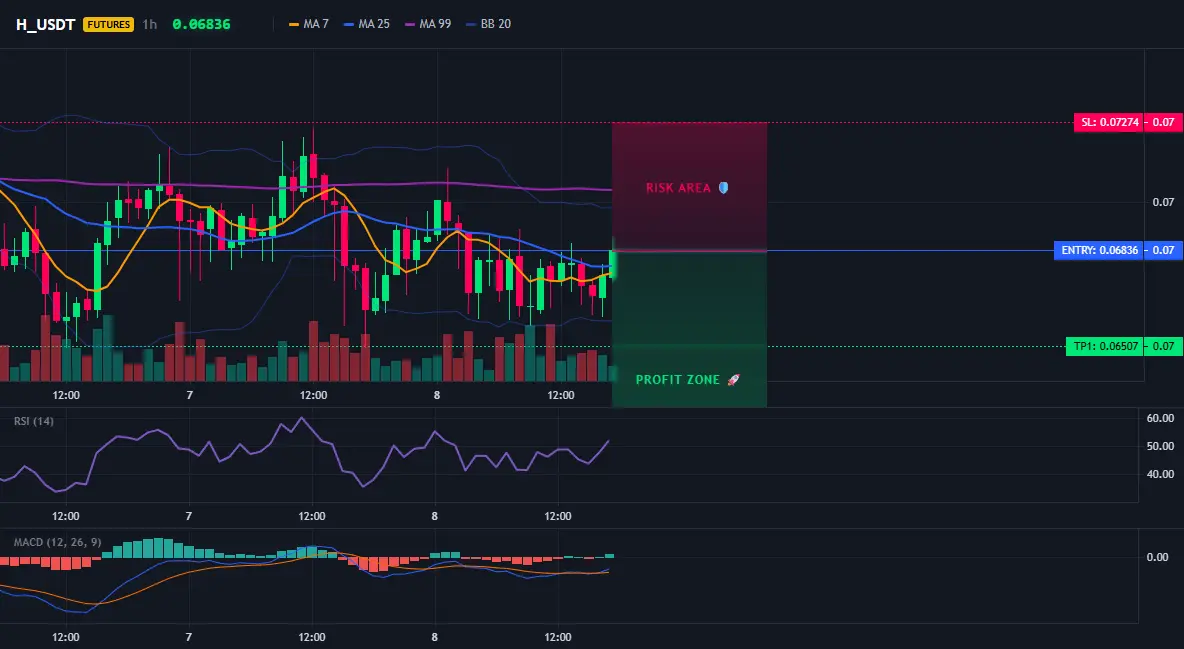This screenshot has height=649, width=1184.
Task: Click the shield icon beside RISK AREA
Action: pyautogui.click(x=723, y=187)
